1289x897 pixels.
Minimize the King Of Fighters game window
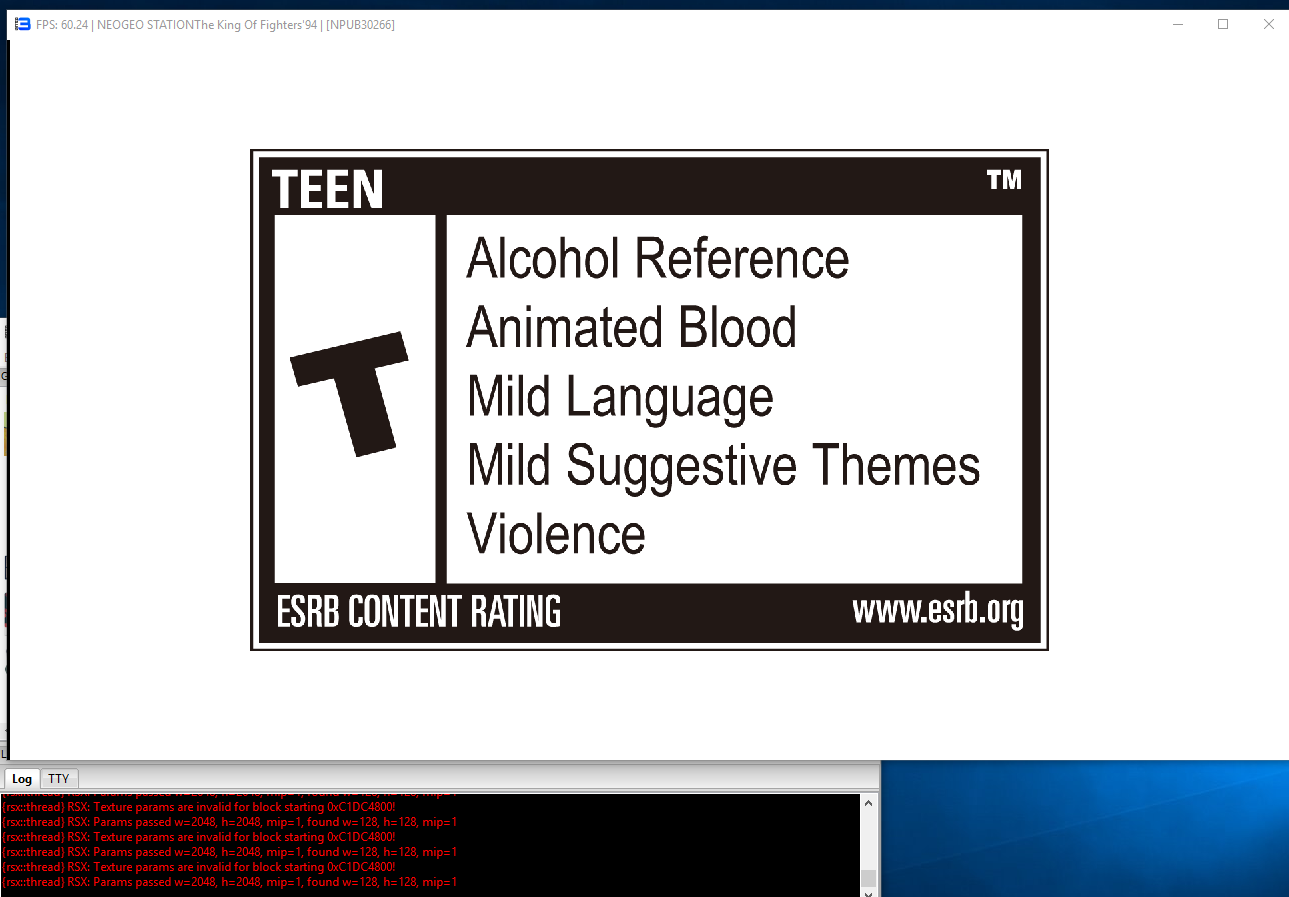(1177, 25)
